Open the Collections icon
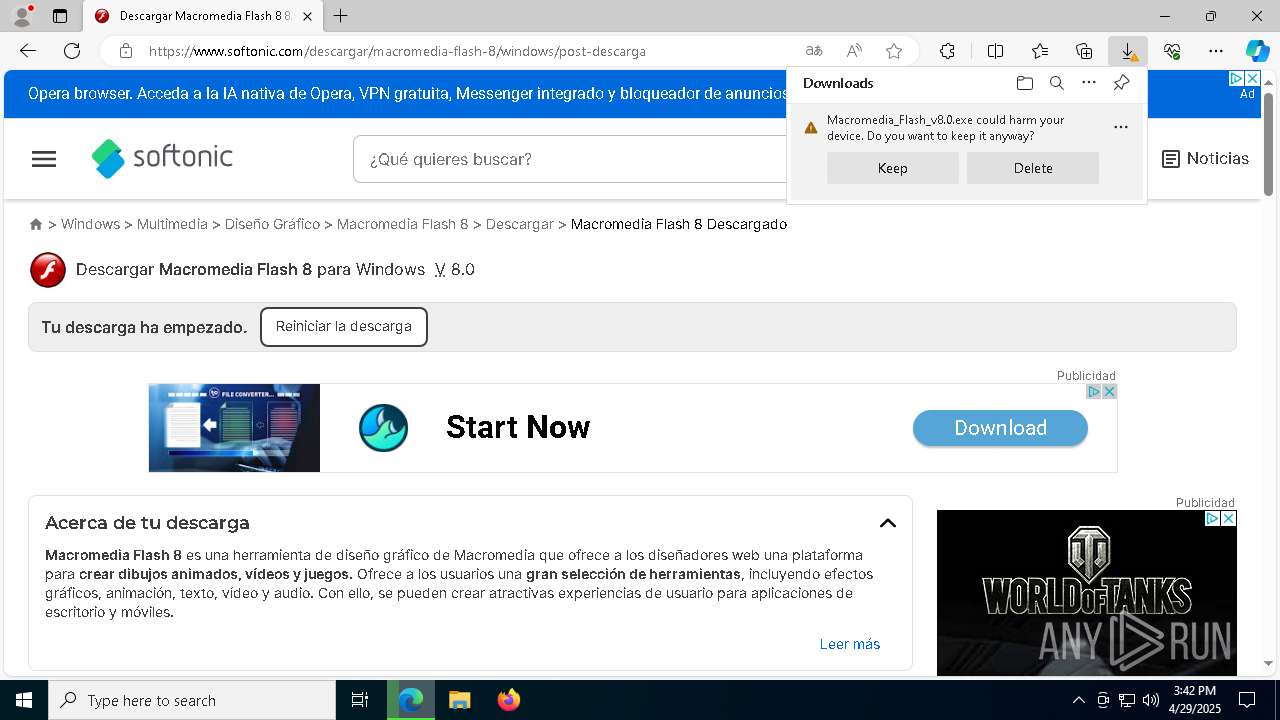The height and width of the screenshot is (720, 1280). 1084,51
